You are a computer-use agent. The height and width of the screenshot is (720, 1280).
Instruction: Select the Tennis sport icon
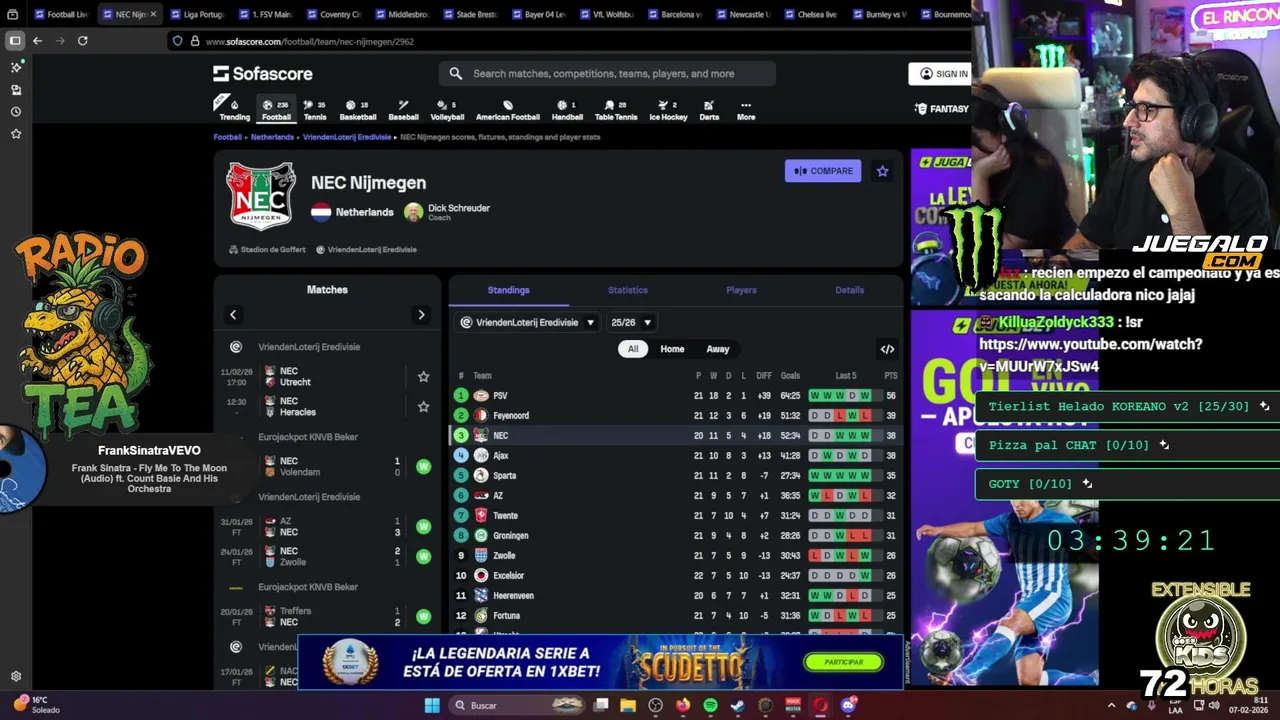314,110
